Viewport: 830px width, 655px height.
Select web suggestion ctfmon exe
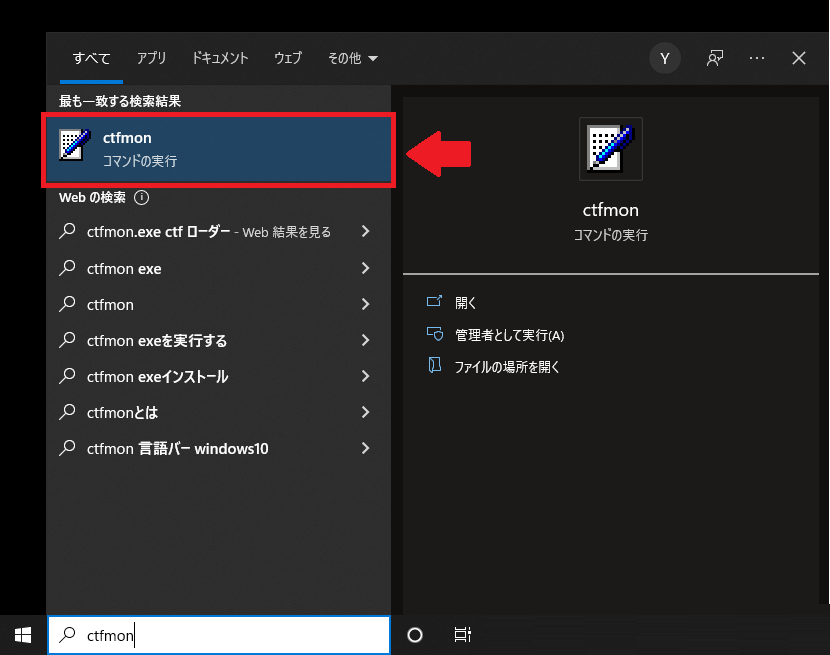point(219,268)
